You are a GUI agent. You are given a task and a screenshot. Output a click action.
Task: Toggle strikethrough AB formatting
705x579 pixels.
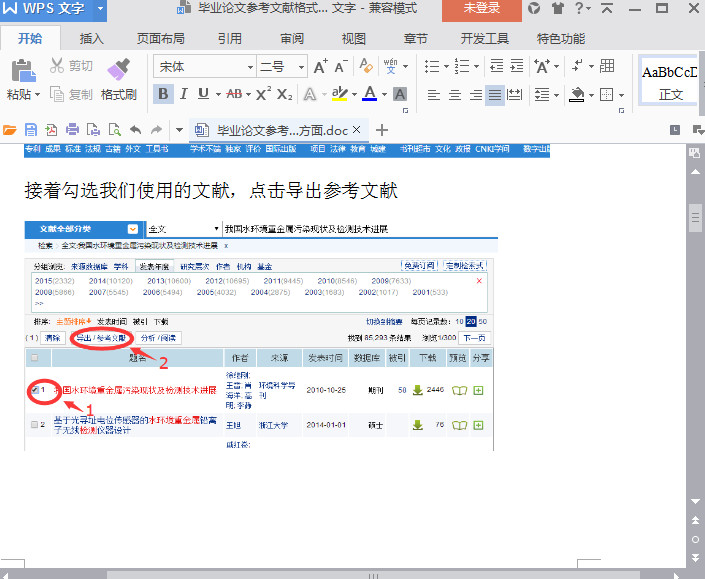click(234, 94)
